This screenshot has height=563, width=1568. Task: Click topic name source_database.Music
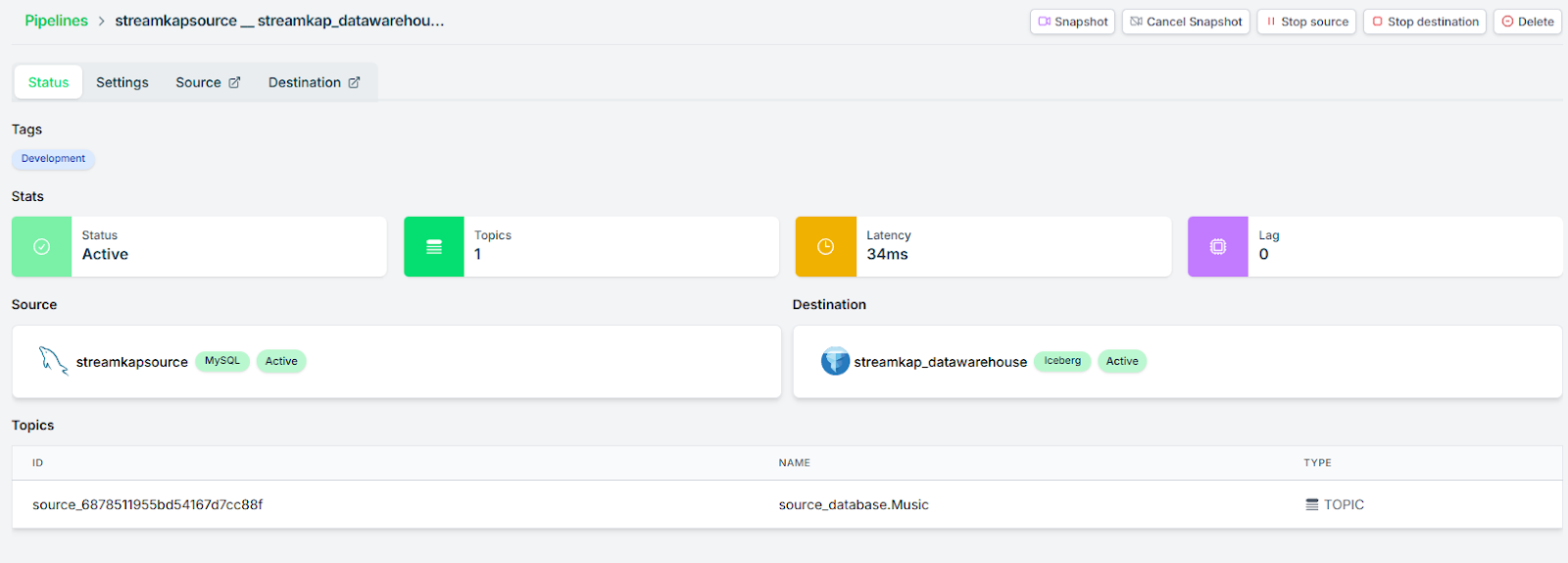pyautogui.click(x=854, y=505)
